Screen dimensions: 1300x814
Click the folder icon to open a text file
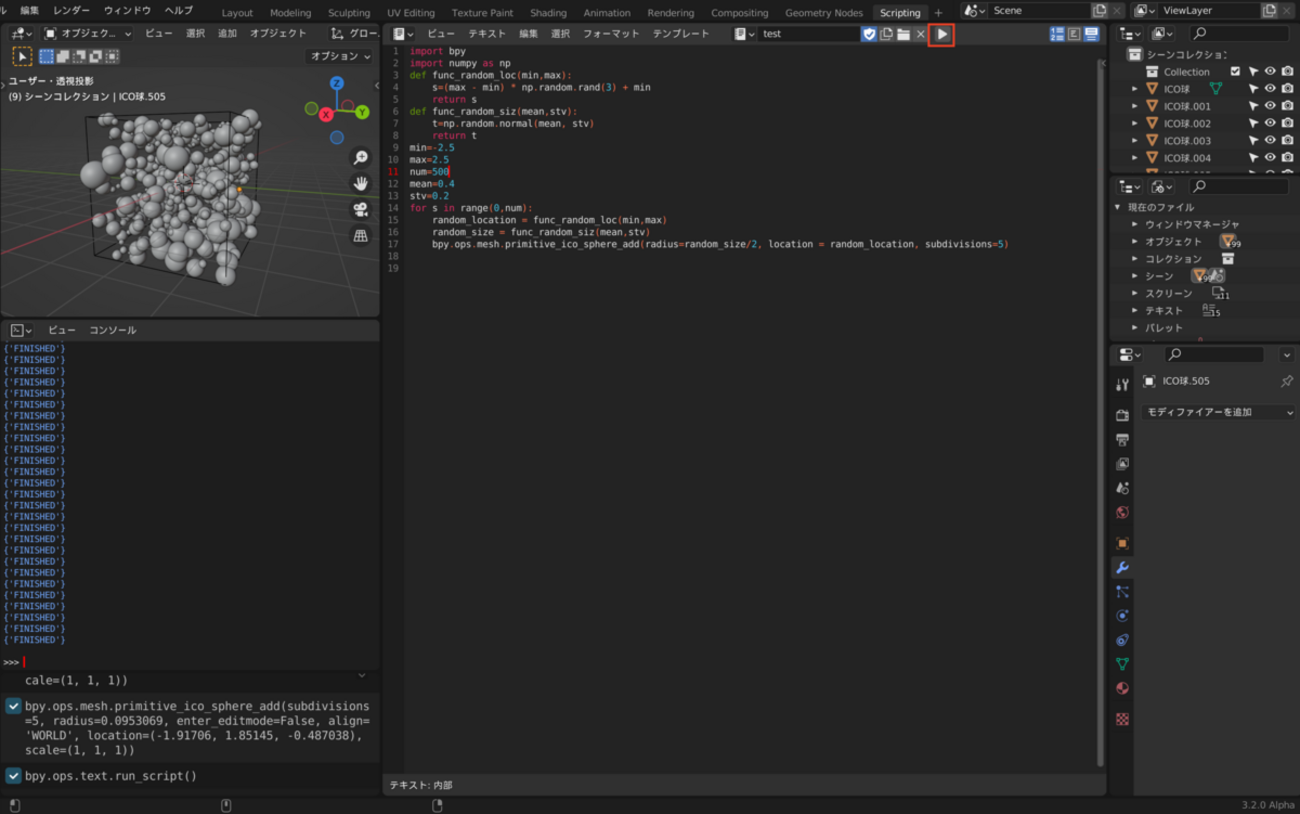click(903, 34)
